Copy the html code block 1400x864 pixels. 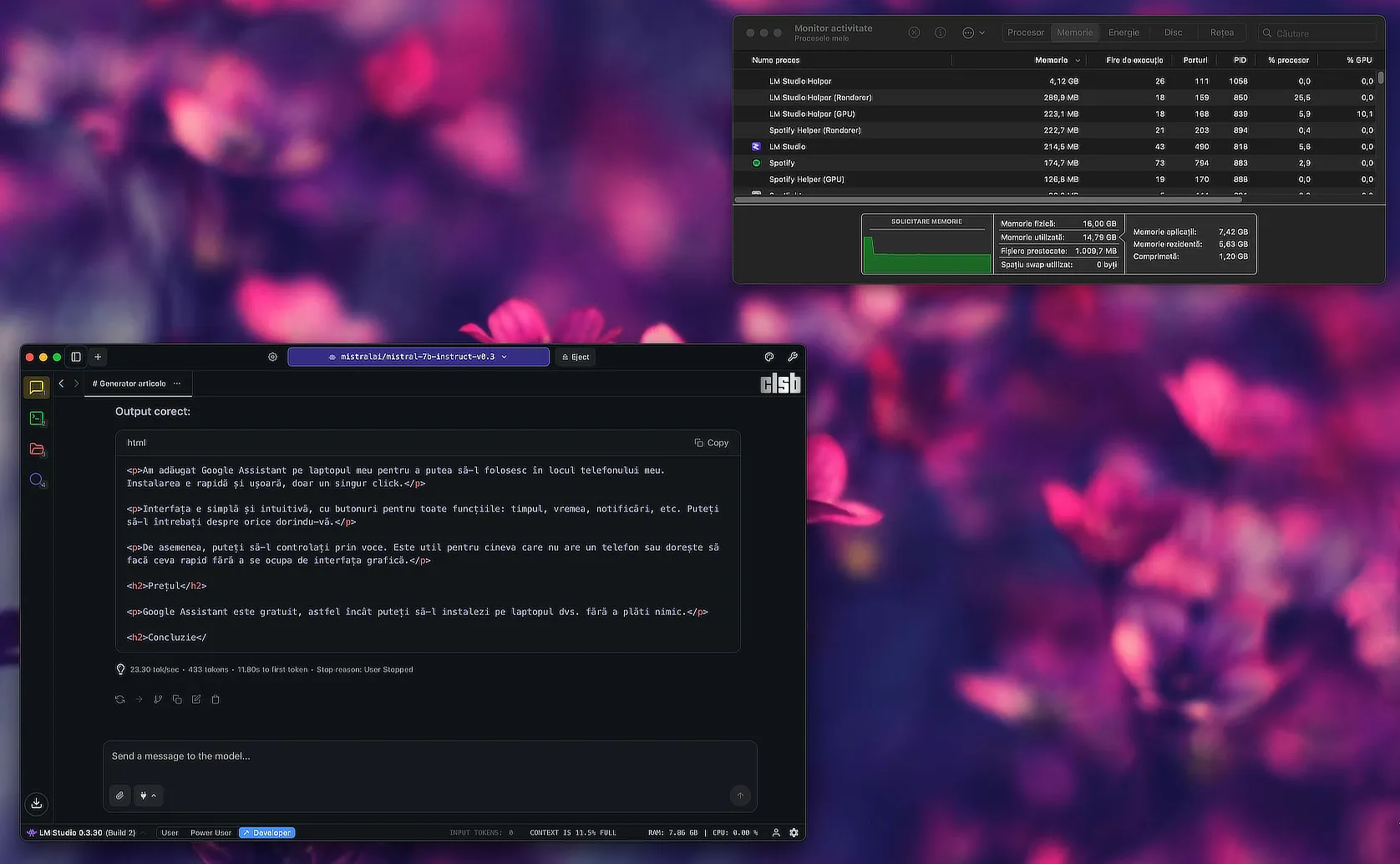(x=712, y=443)
